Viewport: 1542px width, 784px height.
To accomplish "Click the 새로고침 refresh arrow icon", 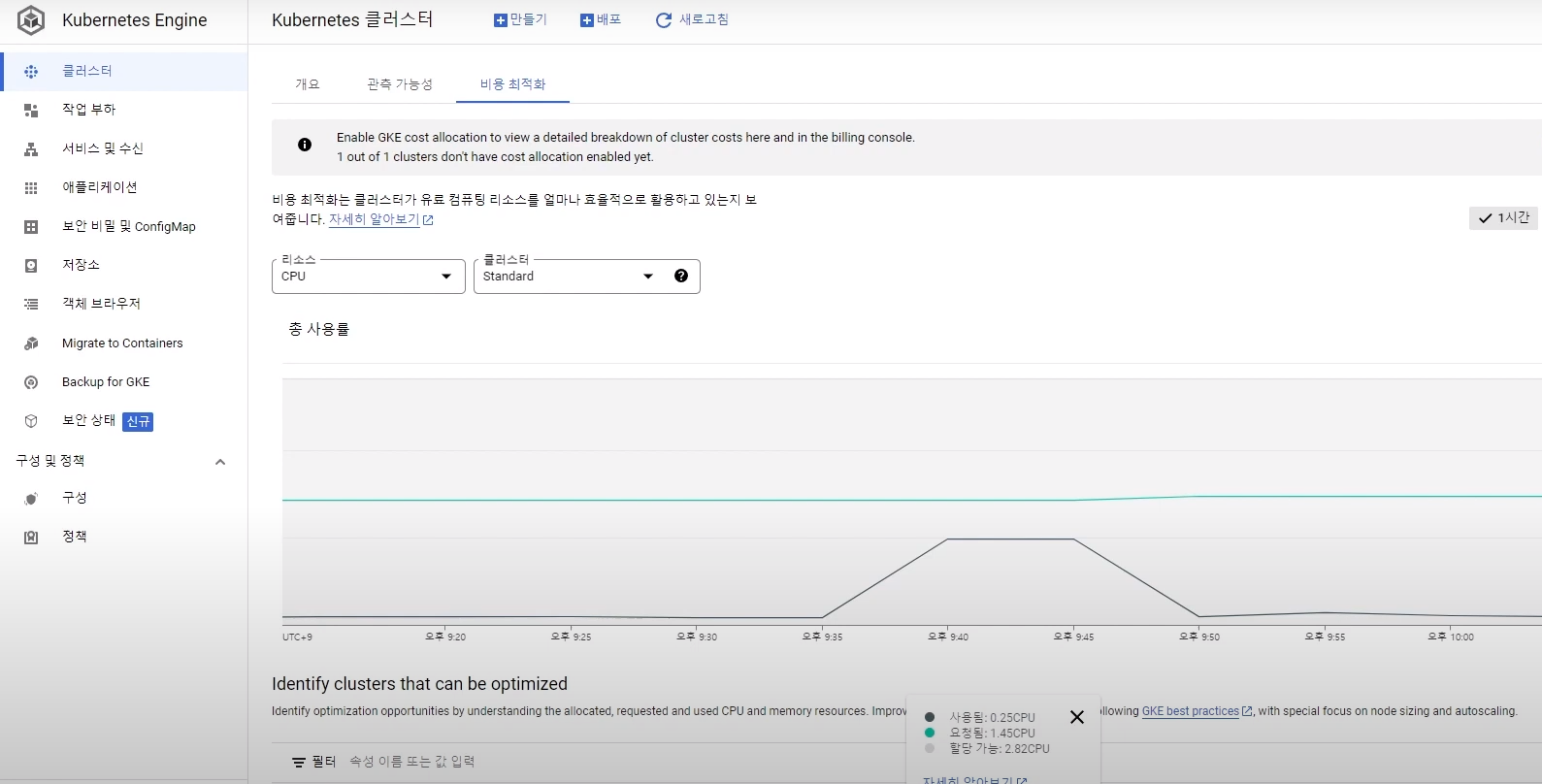I will click(664, 20).
